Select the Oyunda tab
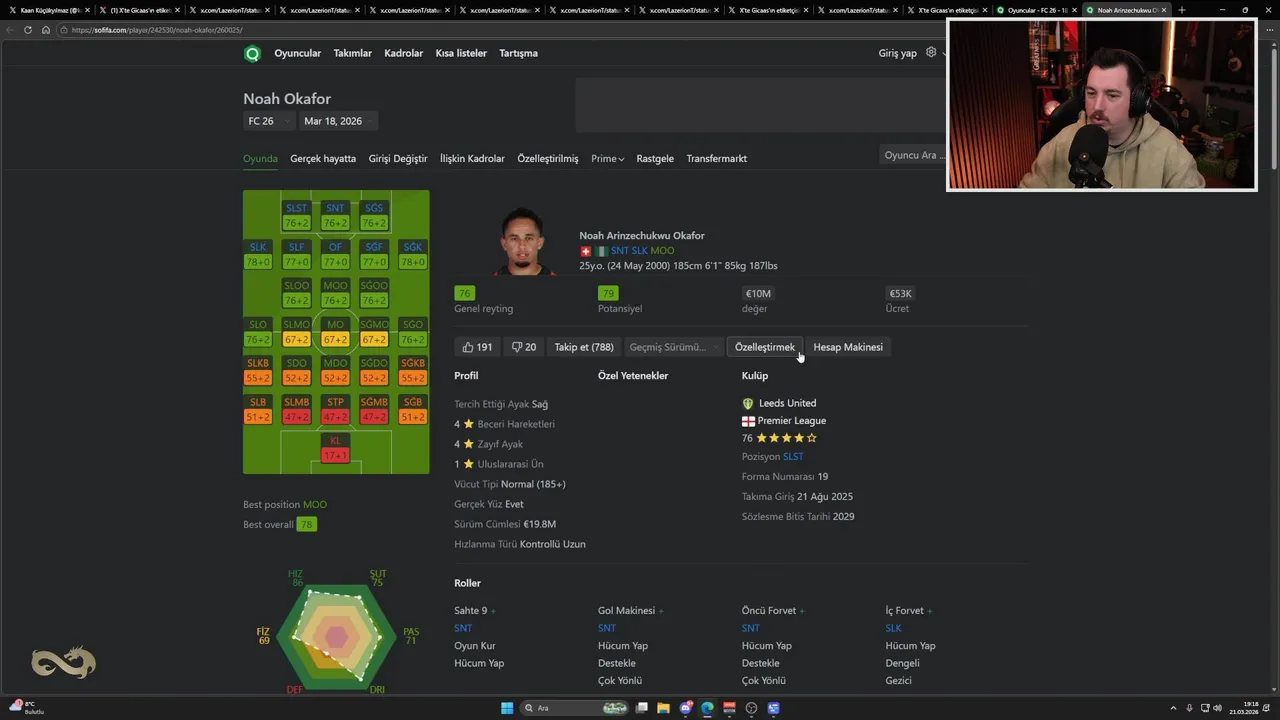The width and height of the screenshot is (1280, 720). [x=260, y=159]
